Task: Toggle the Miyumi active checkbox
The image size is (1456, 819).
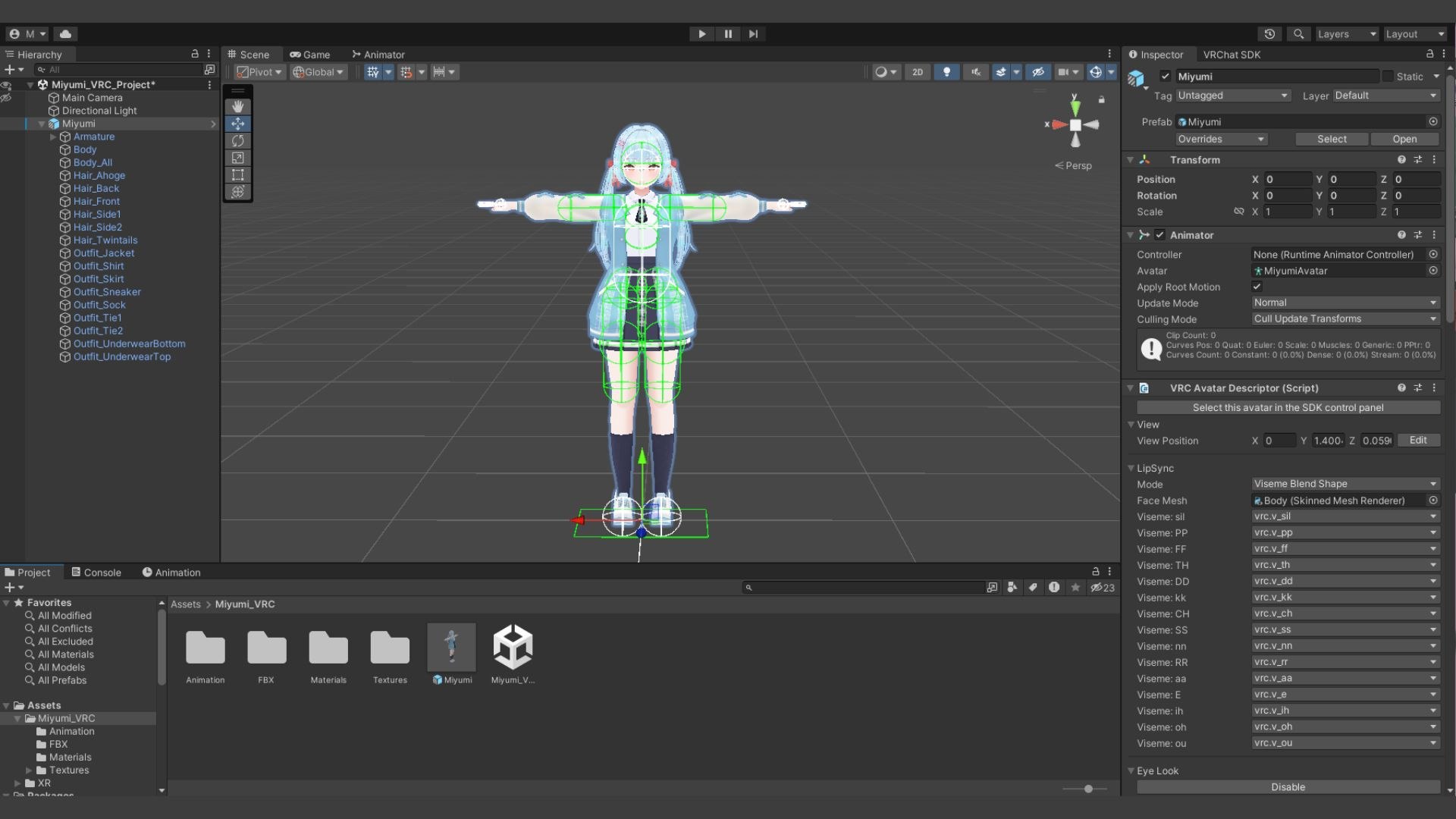Action: coord(1166,77)
